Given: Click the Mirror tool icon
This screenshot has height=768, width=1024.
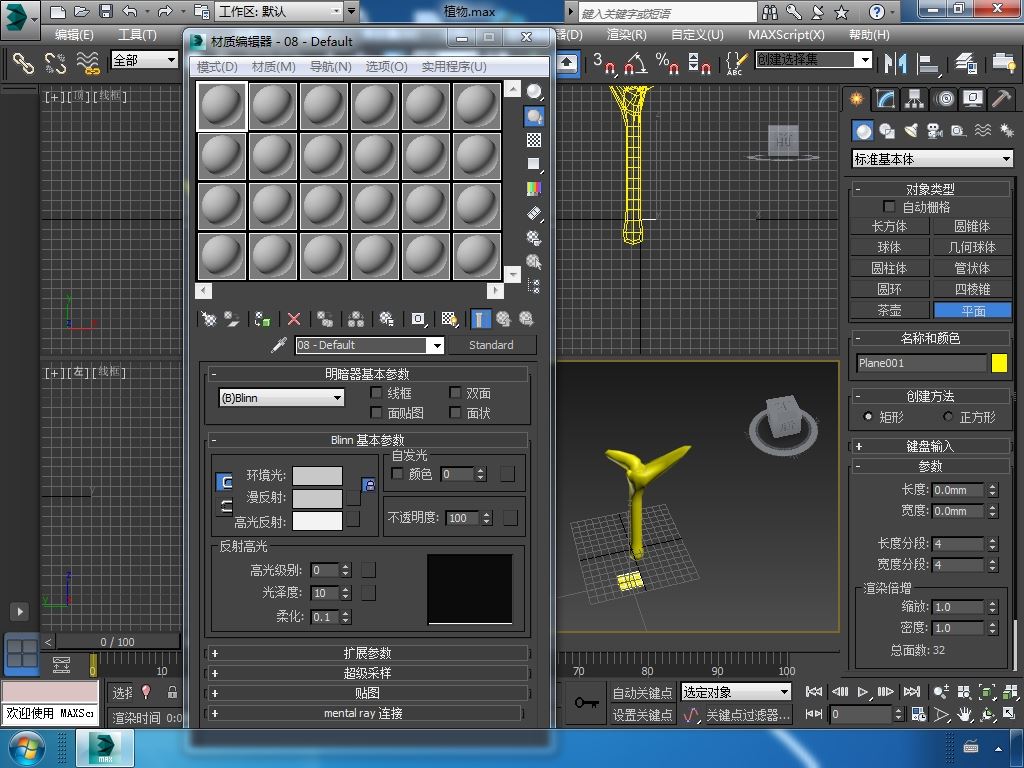Looking at the screenshot, I should 895,63.
